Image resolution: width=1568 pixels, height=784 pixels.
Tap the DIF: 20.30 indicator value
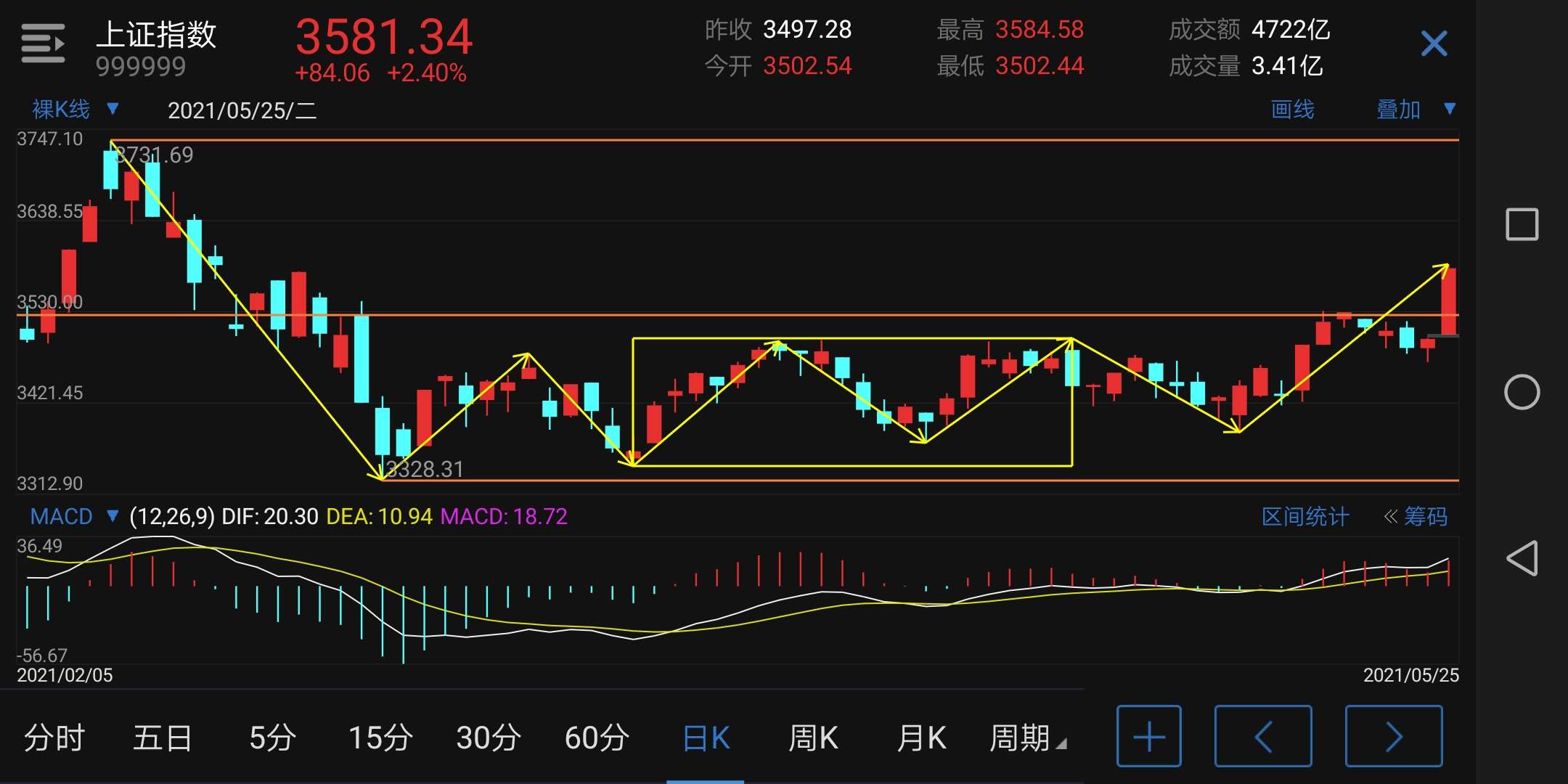[x=269, y=516]
